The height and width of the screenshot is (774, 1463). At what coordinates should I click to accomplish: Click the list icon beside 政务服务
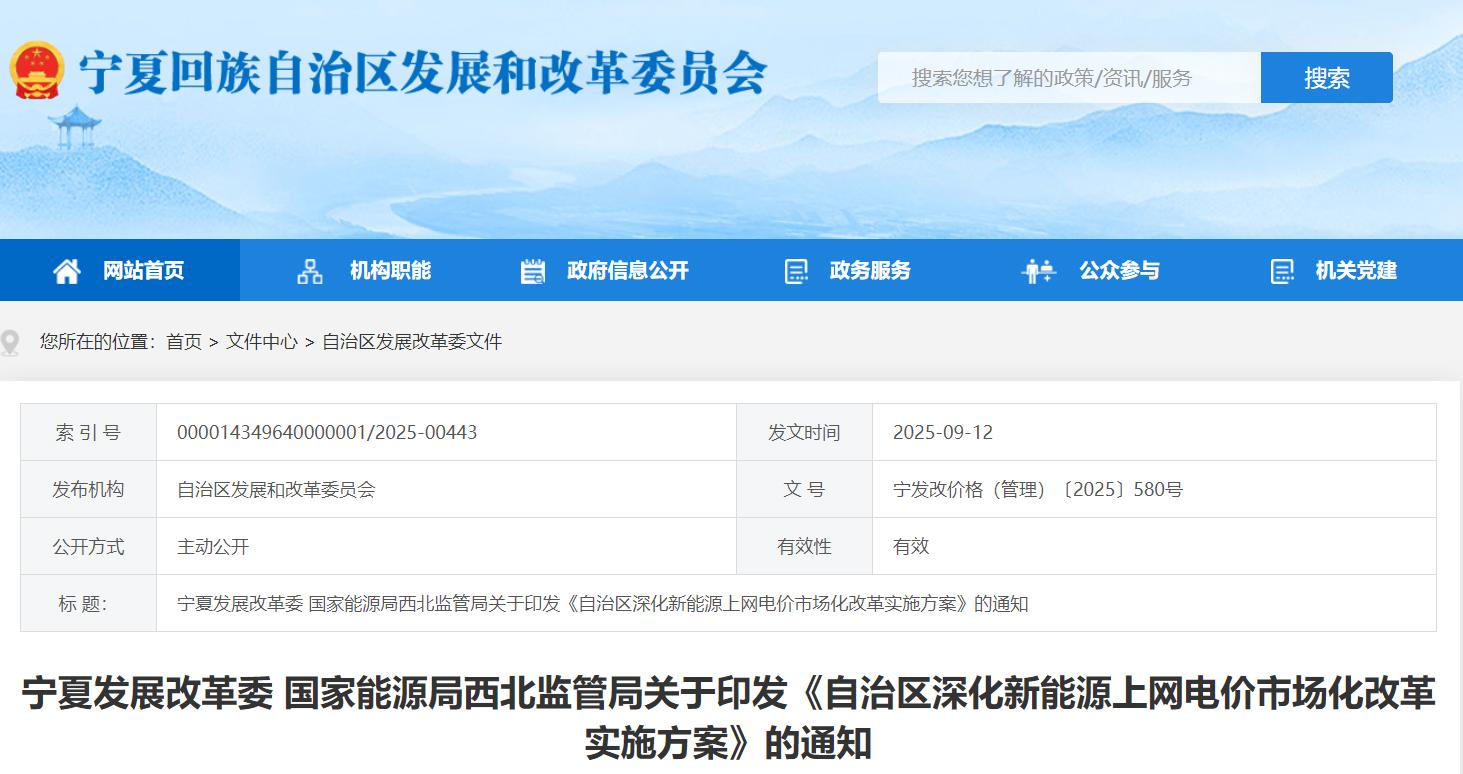(796, 271)
